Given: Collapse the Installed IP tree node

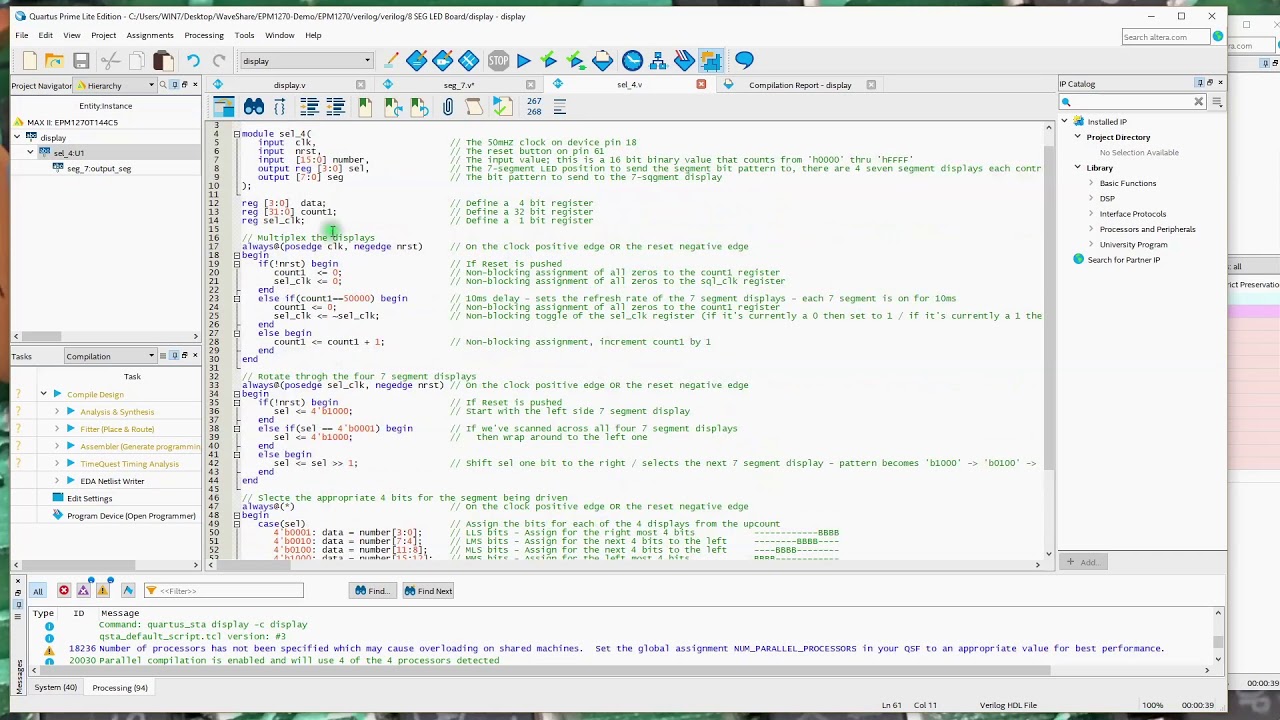Looking at the screenshot, I should (1063, 122).
